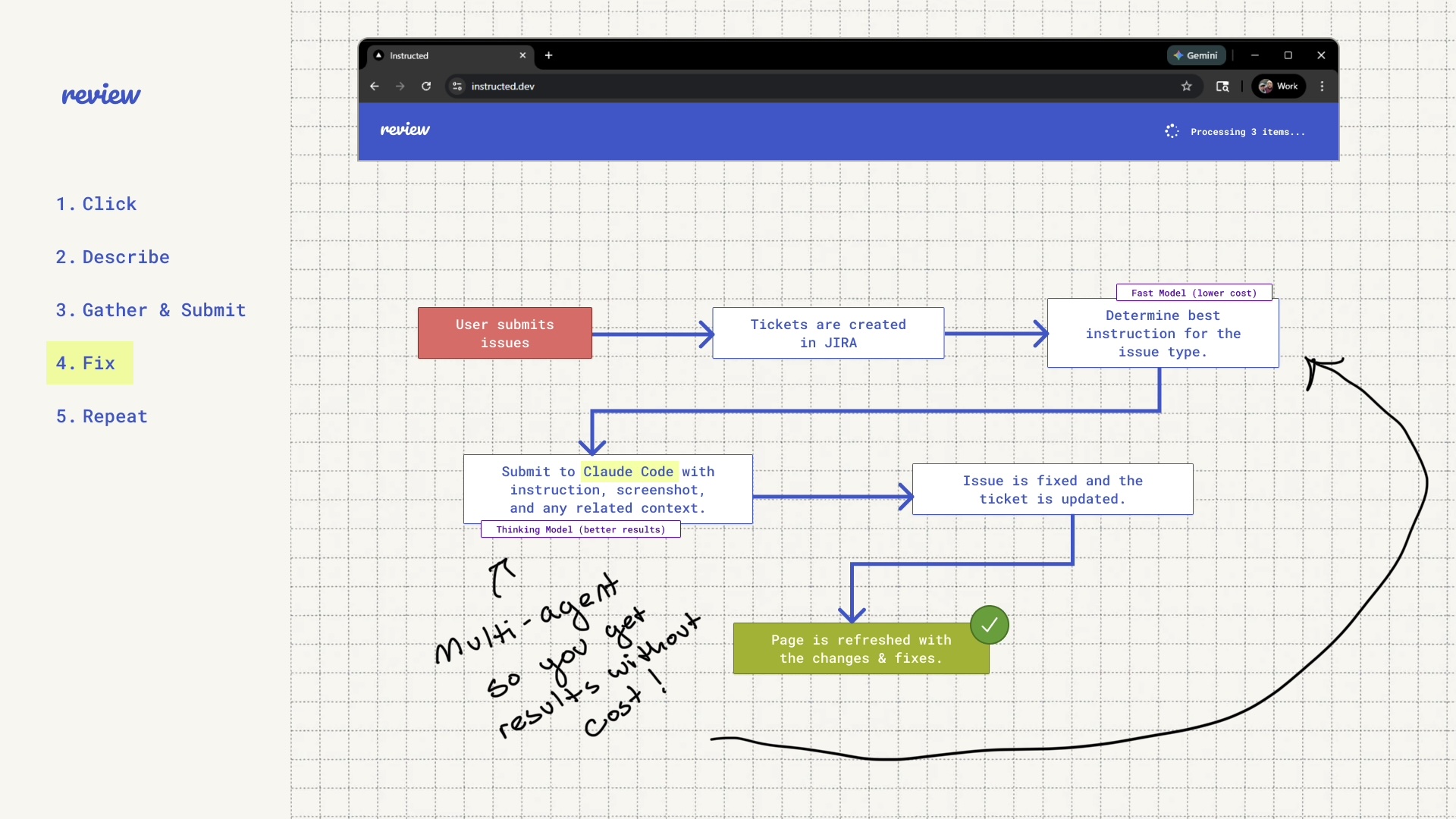Click the red User submits issues box
1456x819 pixels.
click(x=504, y=333)
